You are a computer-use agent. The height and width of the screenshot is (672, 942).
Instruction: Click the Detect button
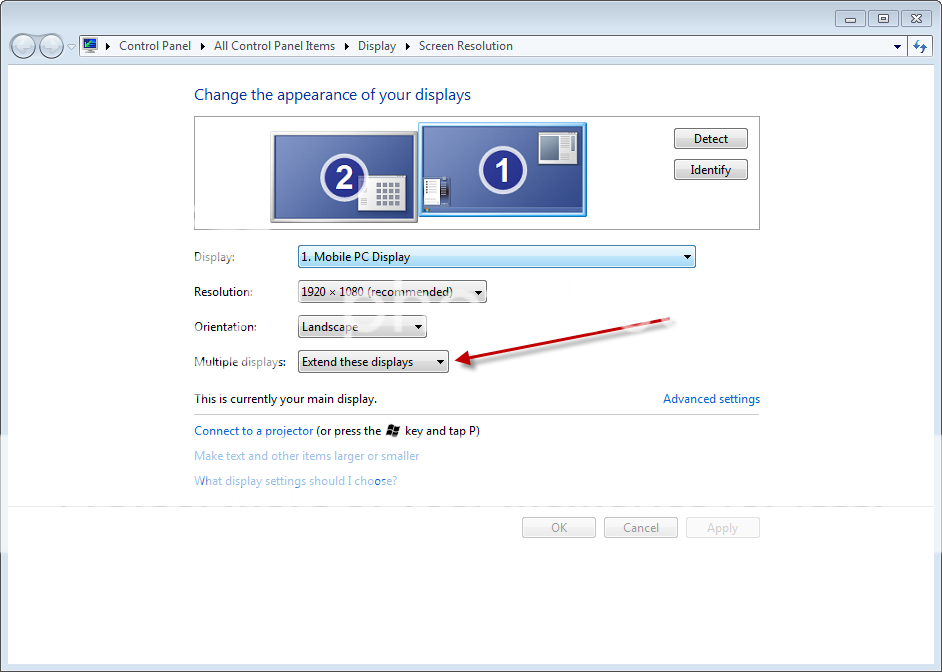click(710, 139)
